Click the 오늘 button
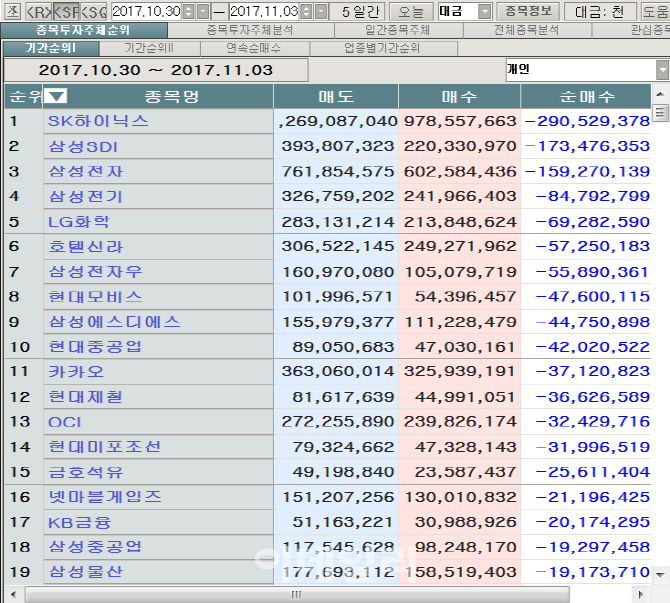Image resolution: width=670 pixels, height=603 pixels. coord(411,12)
